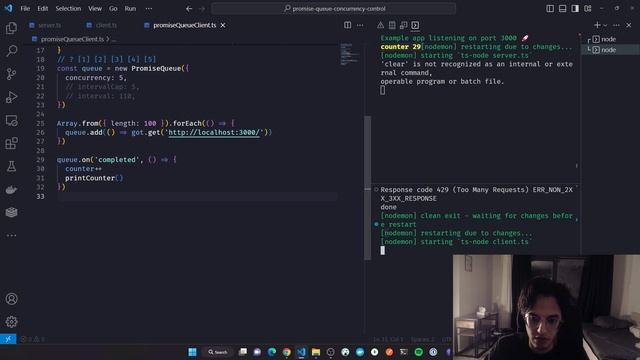Select the first node terminal entry
Screen dimensions: 640x360
[x=608, y=39]
